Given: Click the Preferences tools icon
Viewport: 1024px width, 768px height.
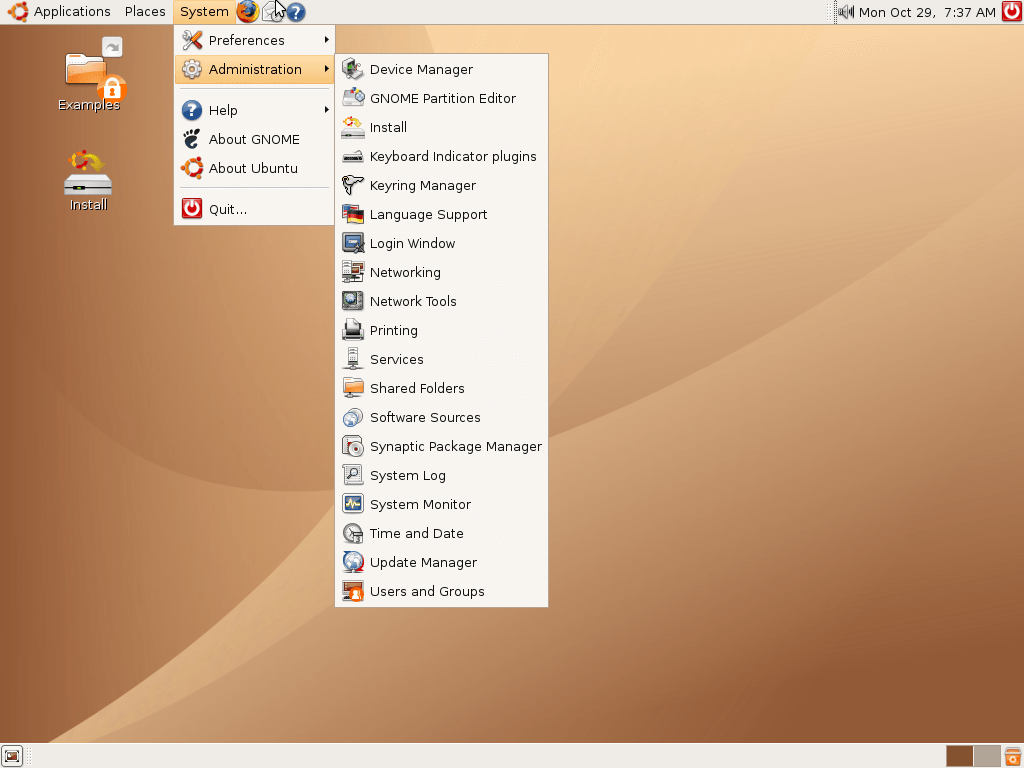Looking at the screenshot, I should 192,40.
